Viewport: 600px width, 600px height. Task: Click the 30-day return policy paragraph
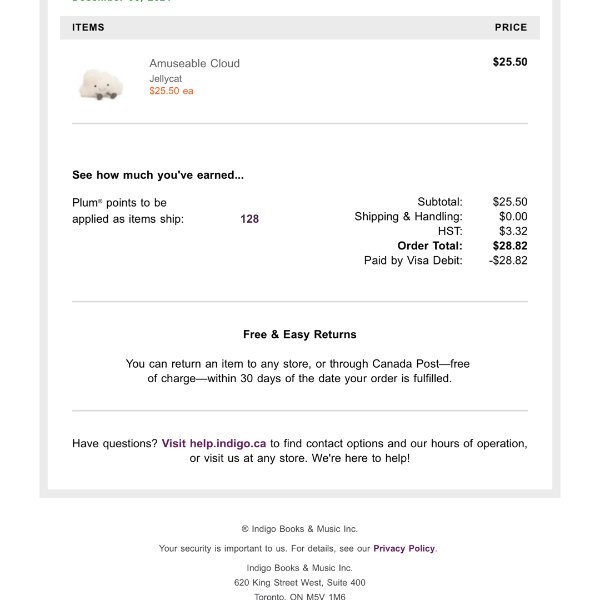pyautogui.click(x=299, y=371)
